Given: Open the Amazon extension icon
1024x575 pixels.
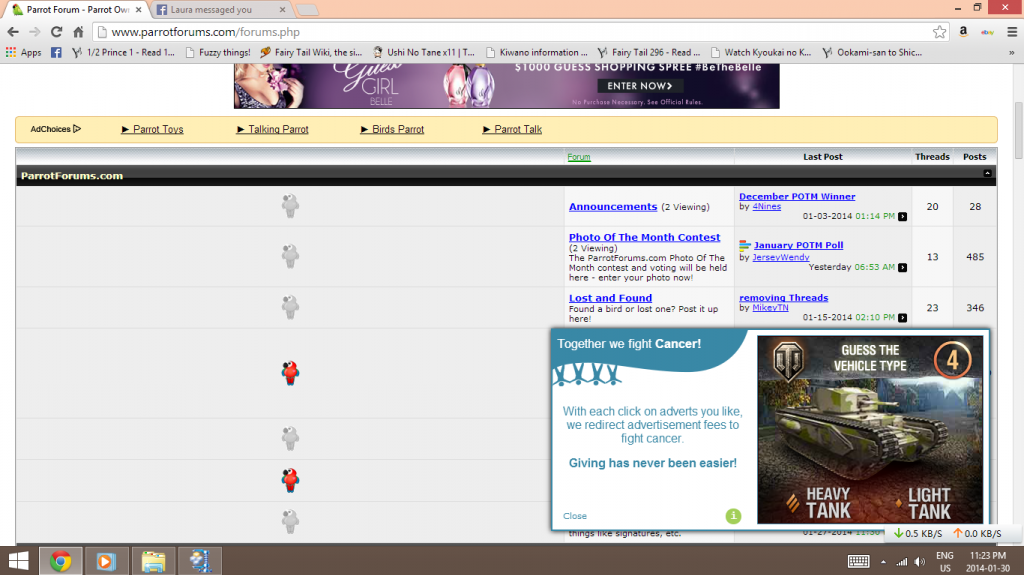Looking at the screenshot, I should [963, 31].
